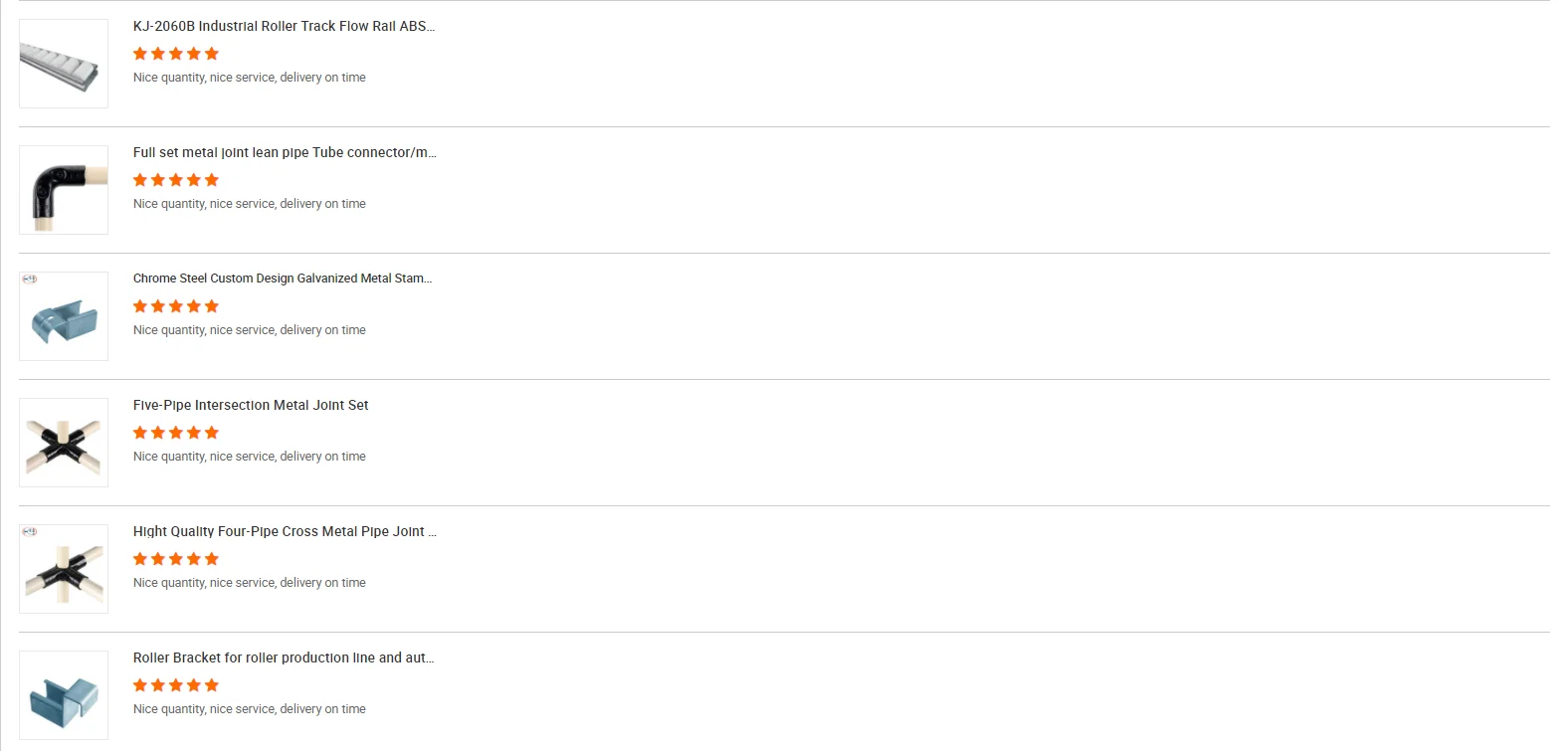The image size is (1568, 751).
Task: Click the Five-Pipe Intersection joint thumbnail
Action: [x=64, y=443]
